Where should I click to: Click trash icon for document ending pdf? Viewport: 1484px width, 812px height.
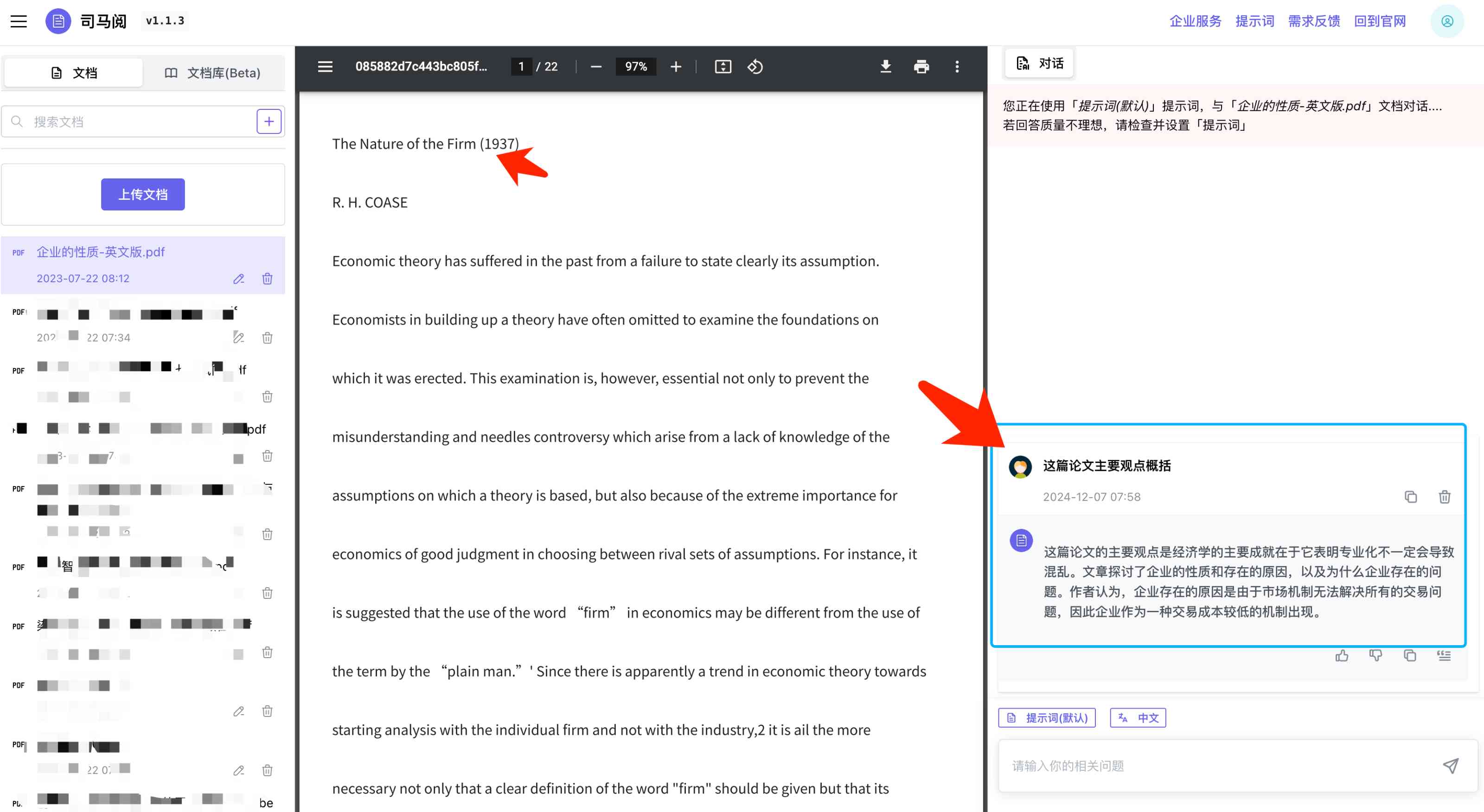coord(267,456)
